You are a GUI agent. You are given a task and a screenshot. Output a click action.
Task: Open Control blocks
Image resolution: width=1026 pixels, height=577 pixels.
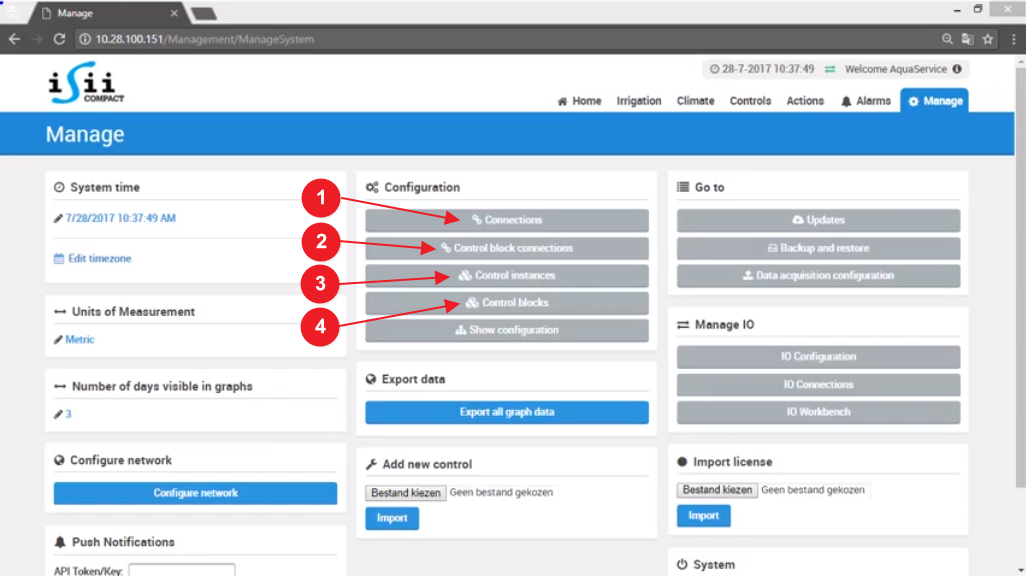[x=507, y=304]
